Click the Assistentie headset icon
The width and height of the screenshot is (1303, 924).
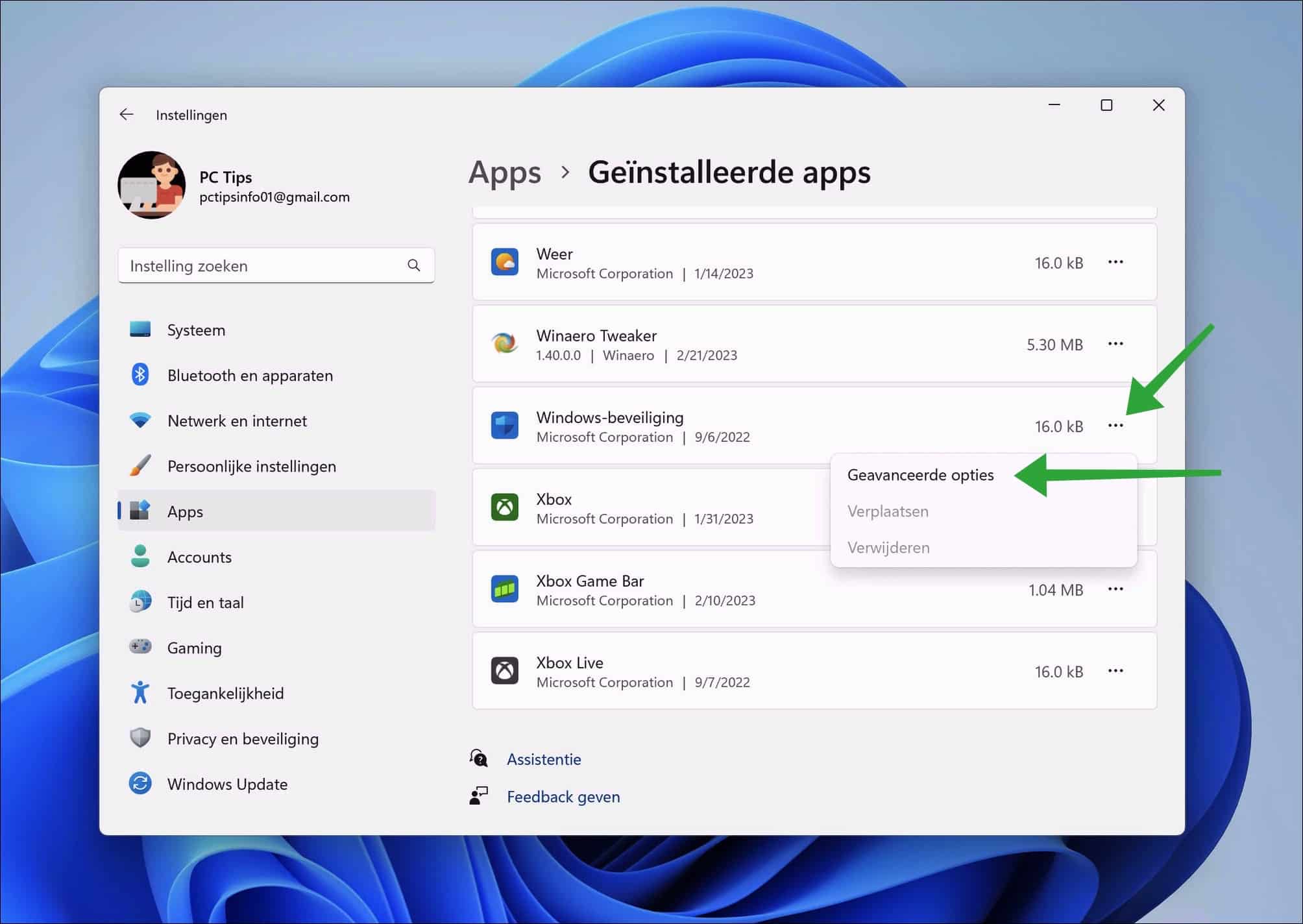[478, 758]
